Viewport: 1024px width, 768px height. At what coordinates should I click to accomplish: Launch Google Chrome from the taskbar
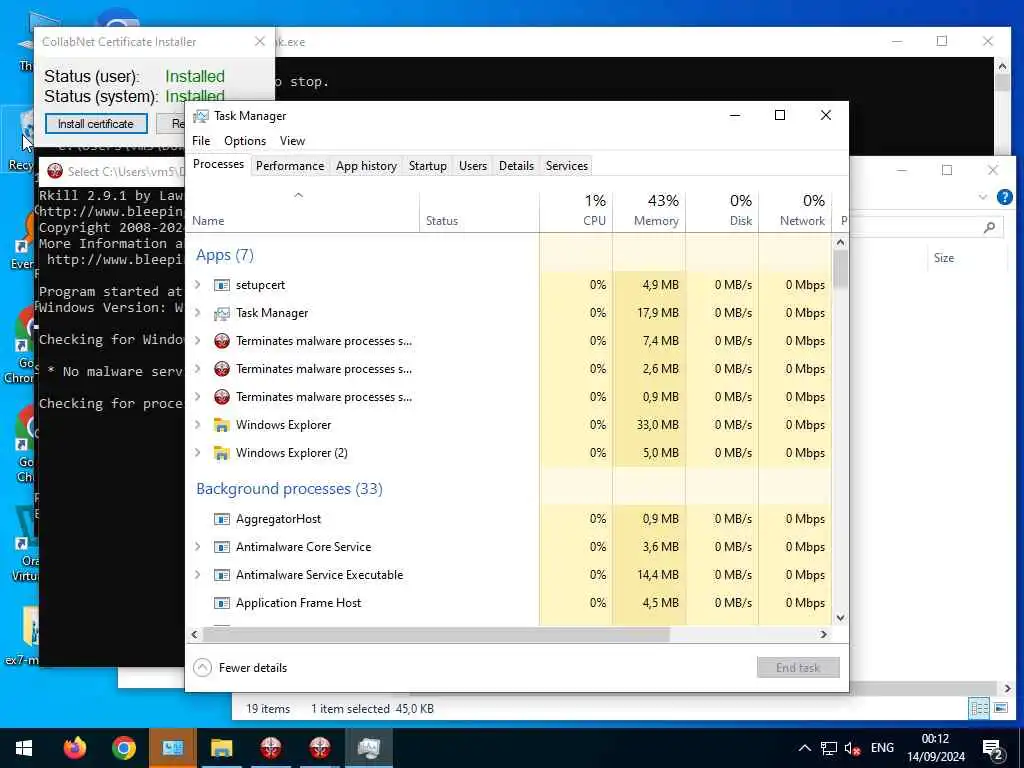pos(123,748)
